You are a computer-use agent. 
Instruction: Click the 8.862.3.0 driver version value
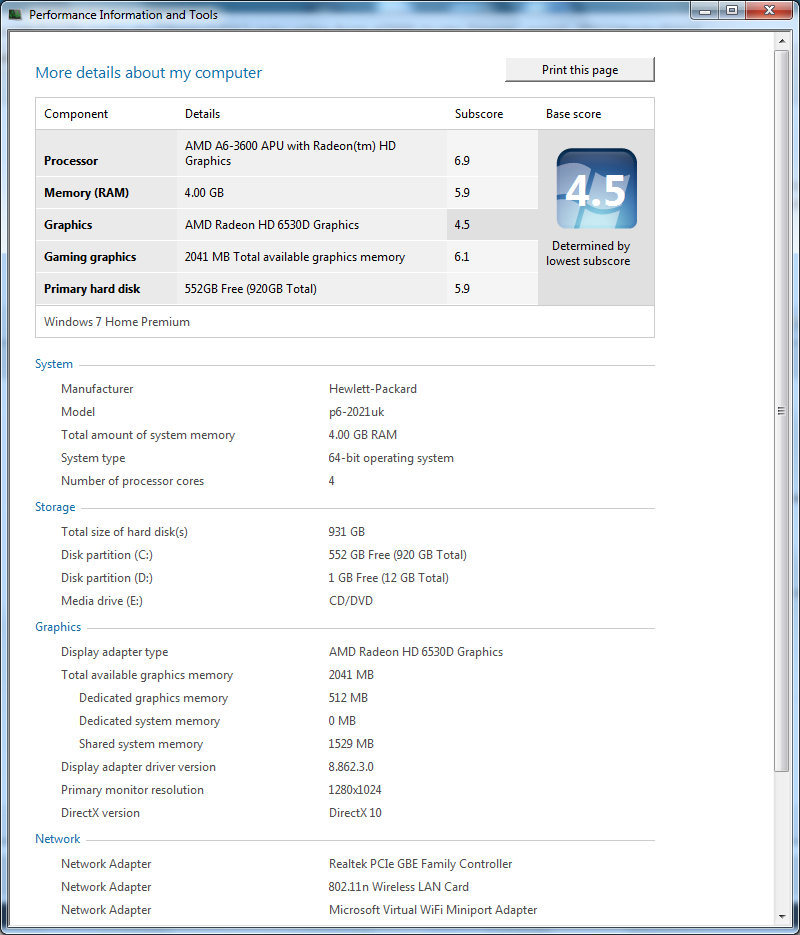click(351, 767)
